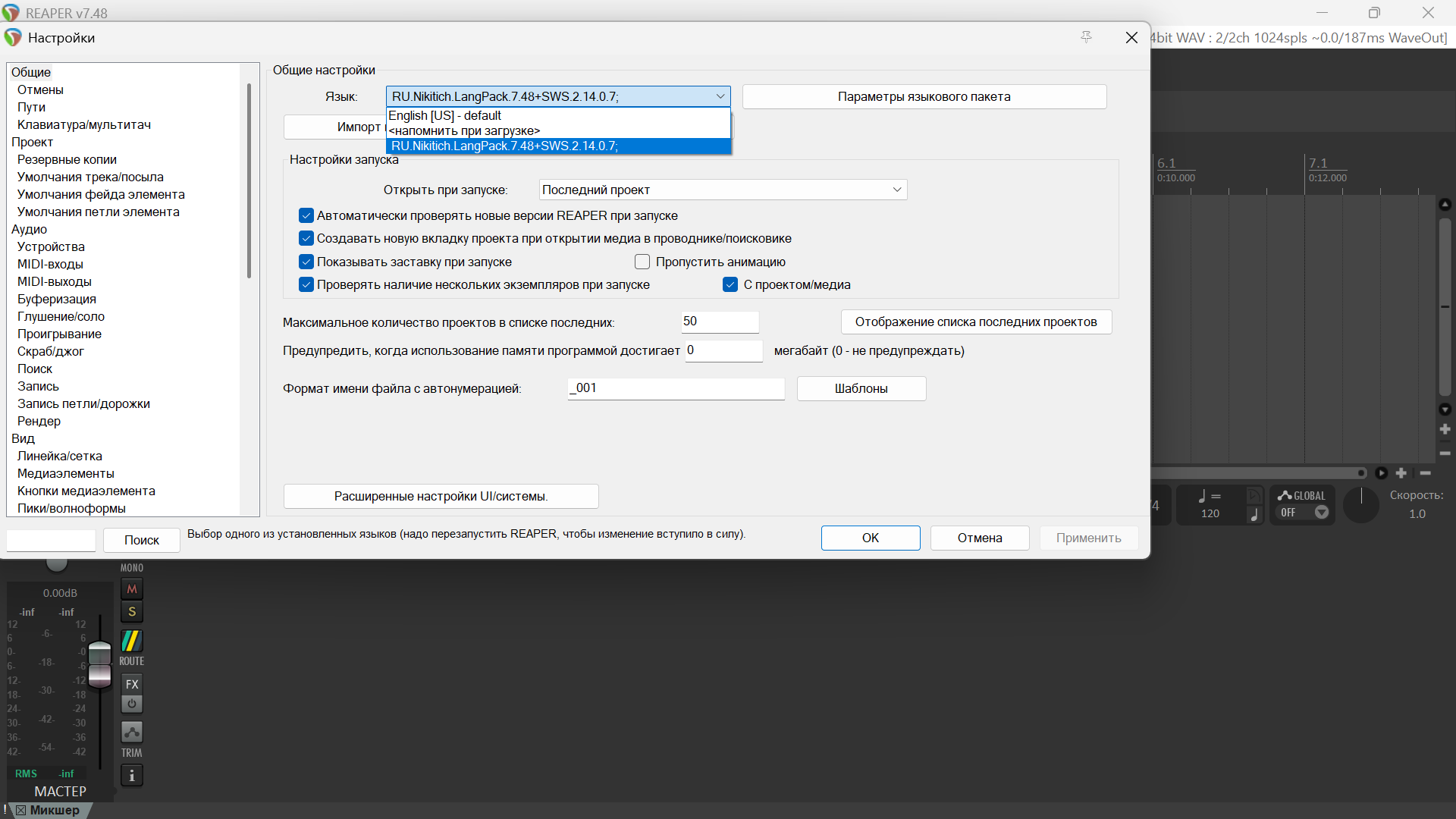
Task: Select 'Устройства' in settings tree
Action: pyautogui.click(x=51, y=247)
